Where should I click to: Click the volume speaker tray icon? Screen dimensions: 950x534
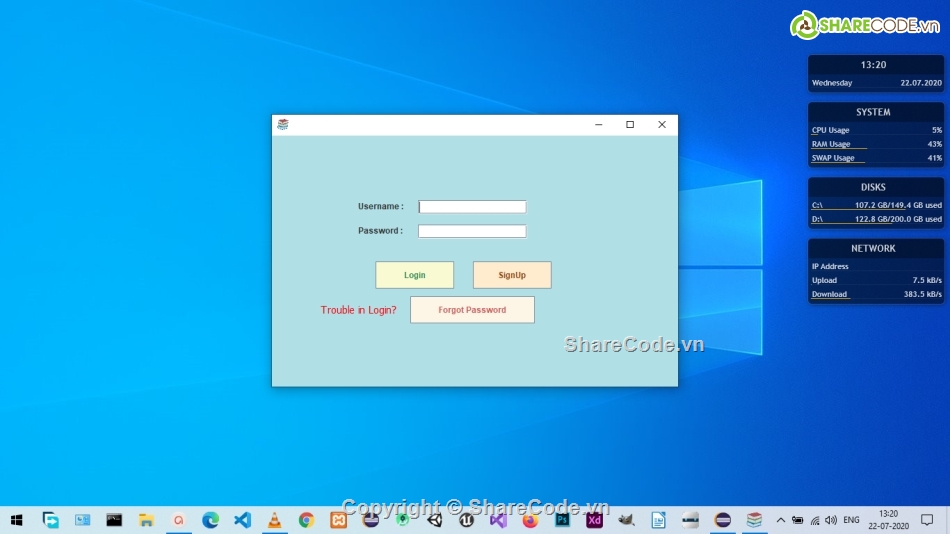(831, 520)
